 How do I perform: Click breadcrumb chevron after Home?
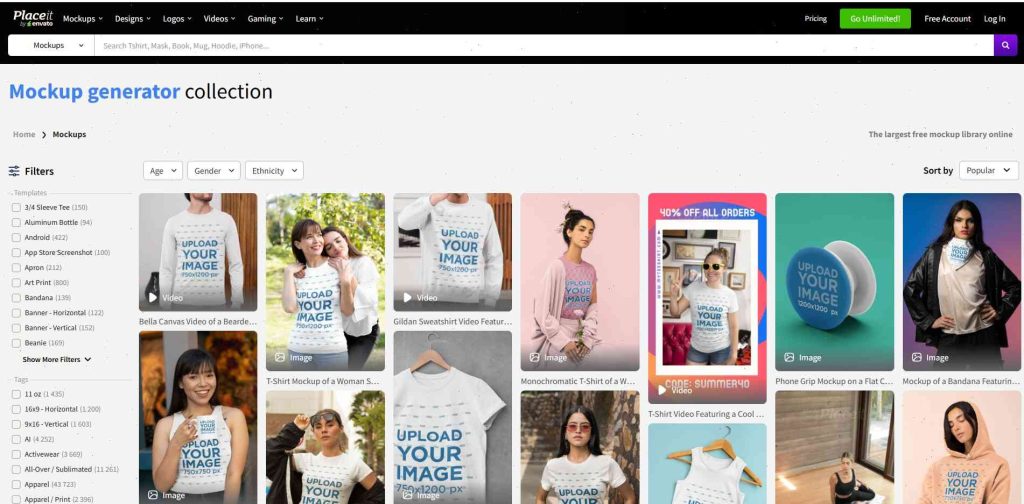point(44,134)
